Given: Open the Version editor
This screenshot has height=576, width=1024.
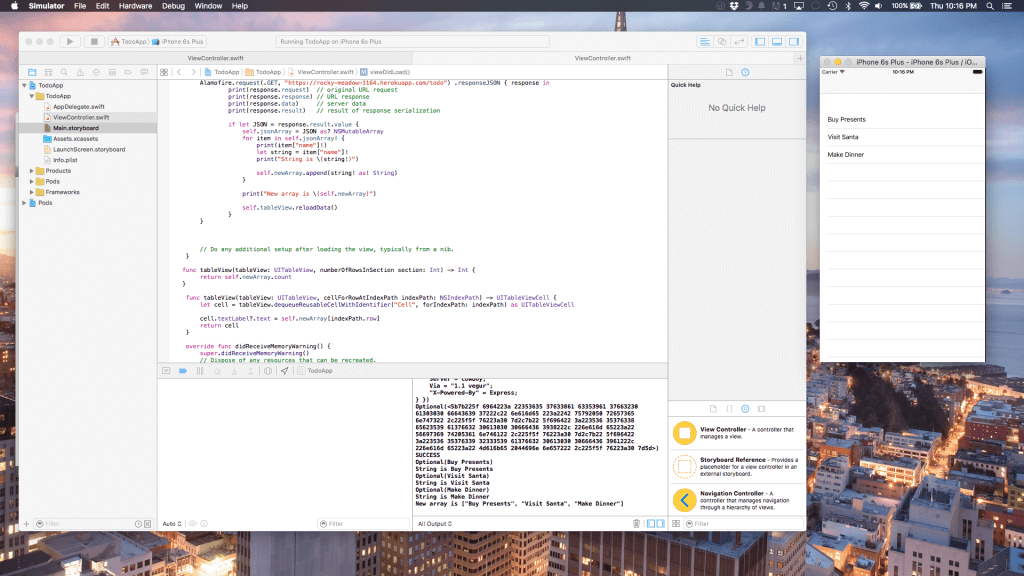Looking at the screenshot, I should [x=738, y=42].
